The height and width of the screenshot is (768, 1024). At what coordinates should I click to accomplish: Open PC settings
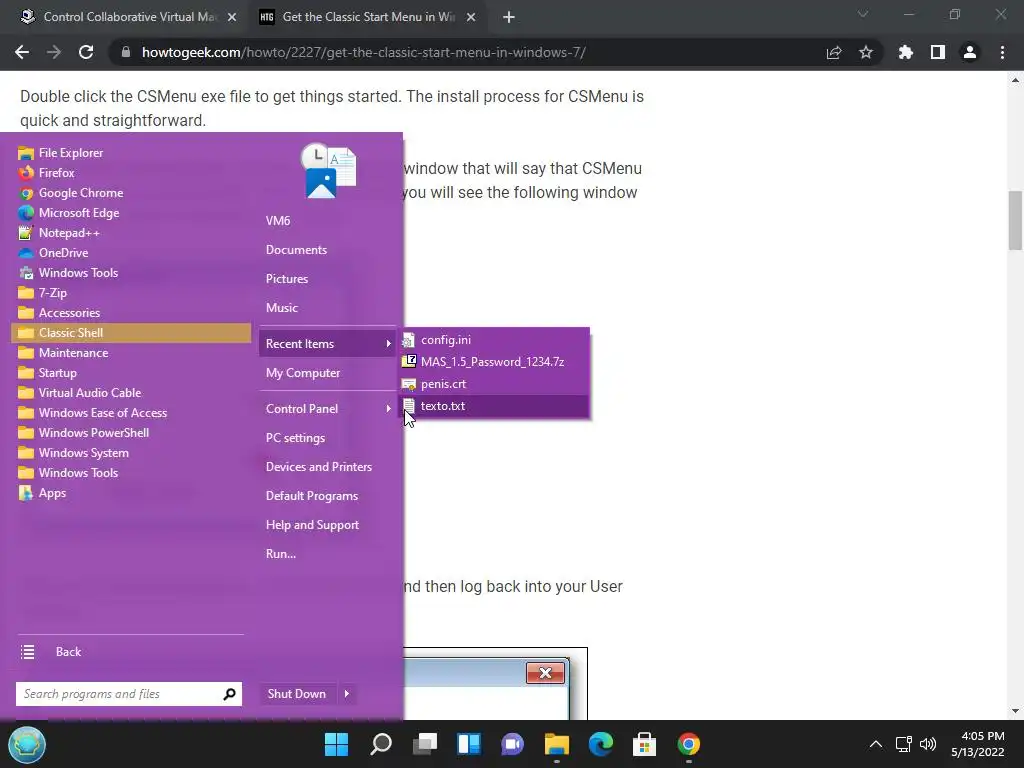[328, 438]
